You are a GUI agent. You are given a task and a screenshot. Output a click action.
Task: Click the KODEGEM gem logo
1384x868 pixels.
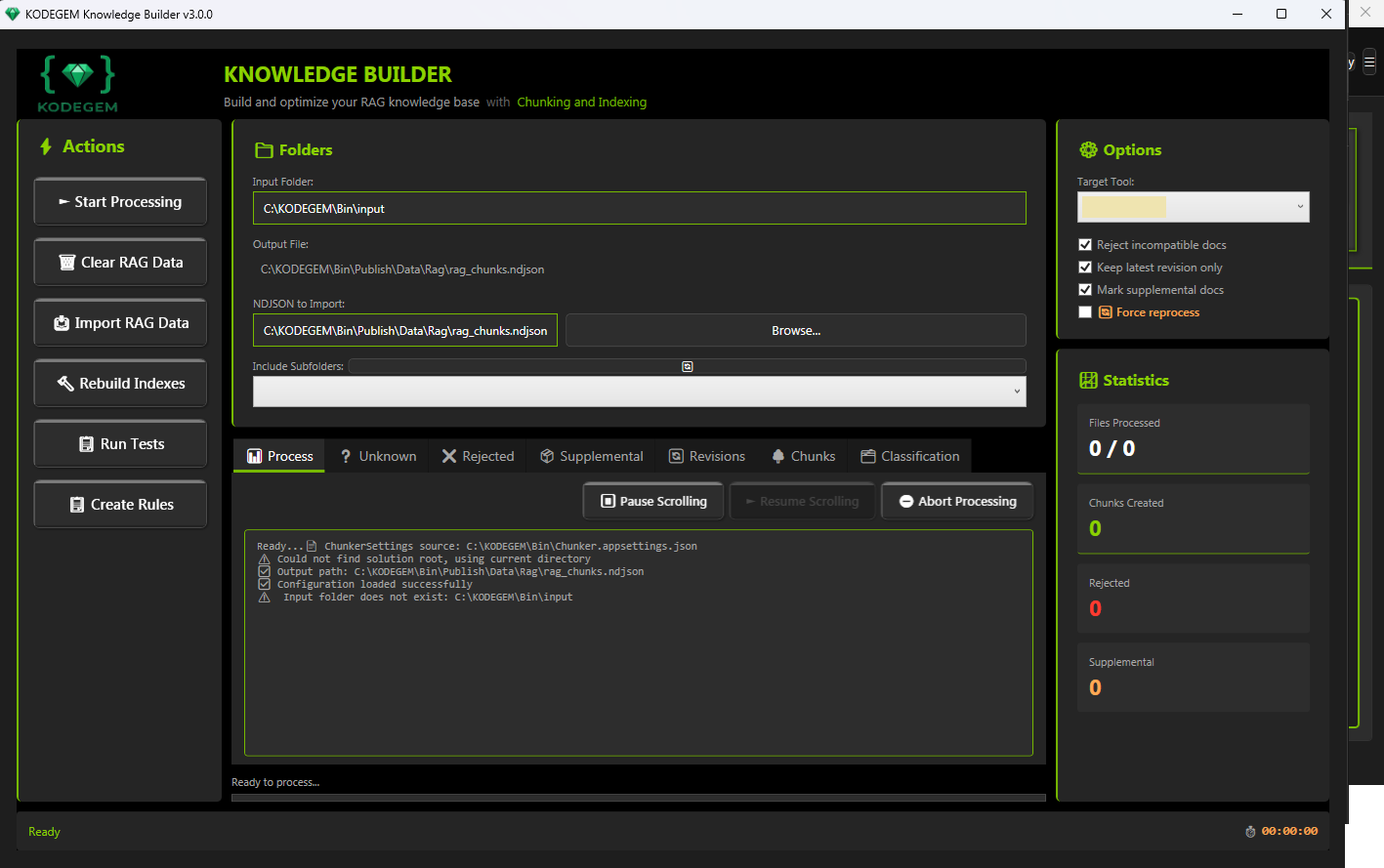[x=78, y=83]
